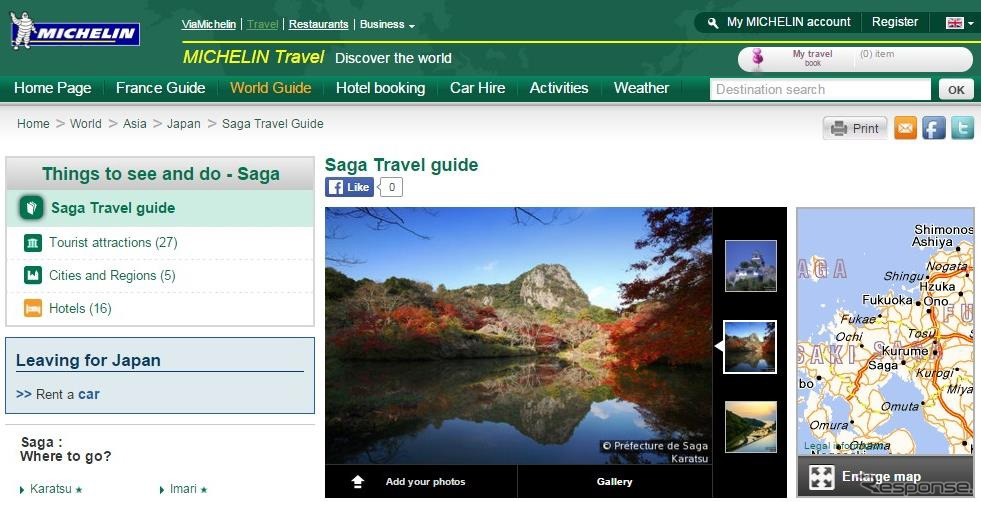Click Add your photos upload icon
This screenshot has width=984, height=506.
358,482
